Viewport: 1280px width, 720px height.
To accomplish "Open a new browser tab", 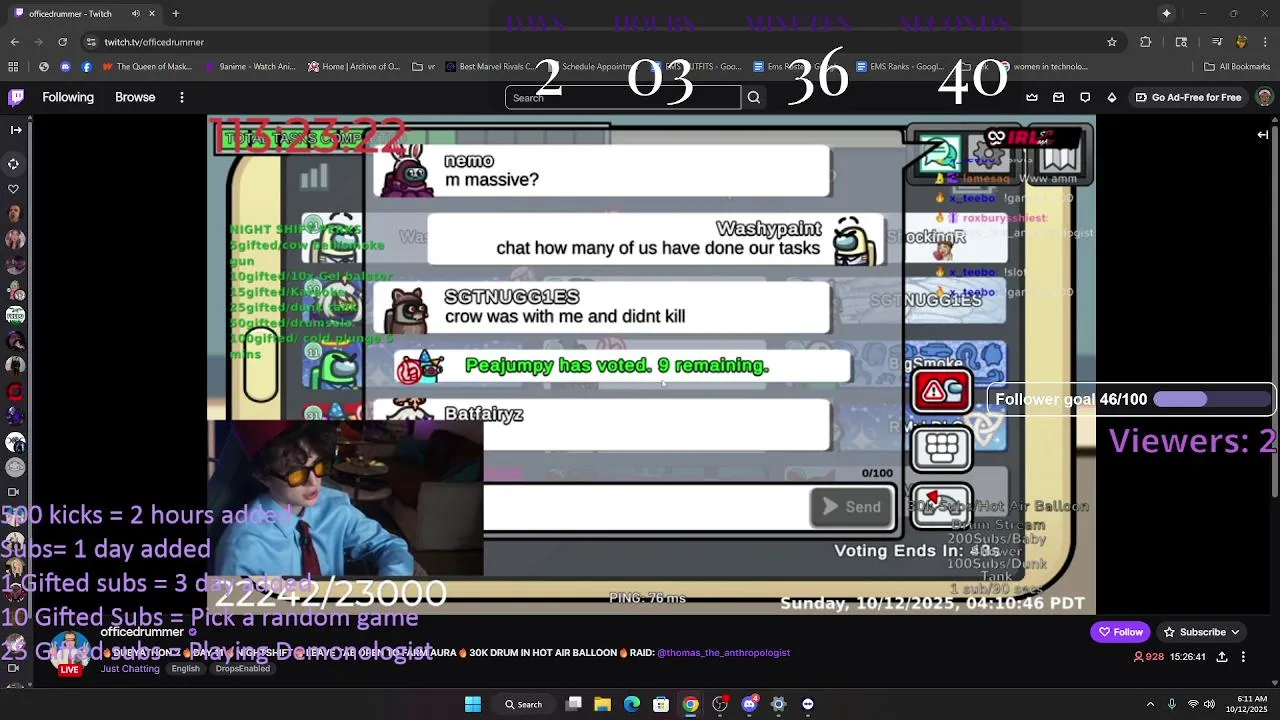I will 175,14.
